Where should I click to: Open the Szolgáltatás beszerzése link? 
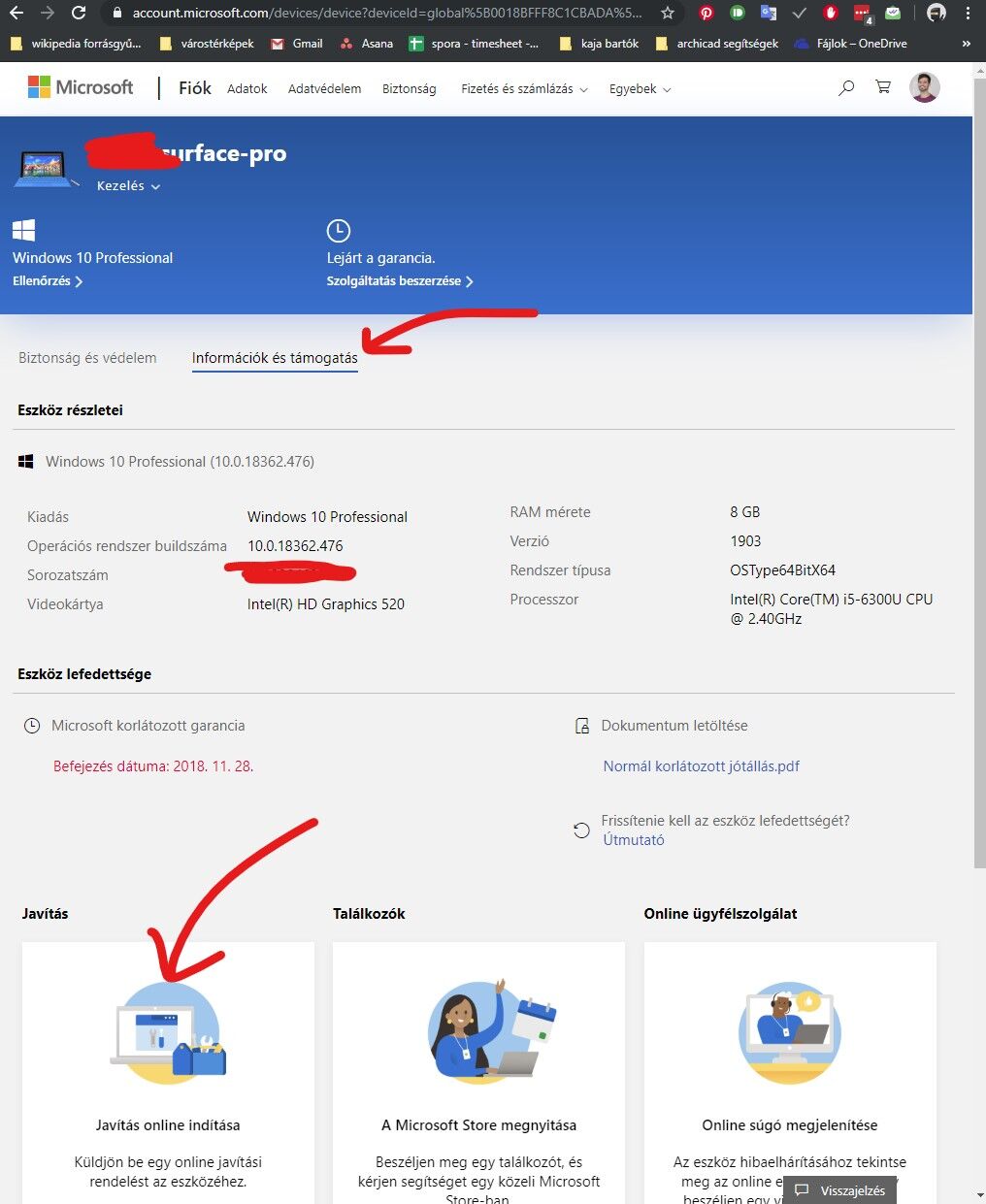[400, 281]
